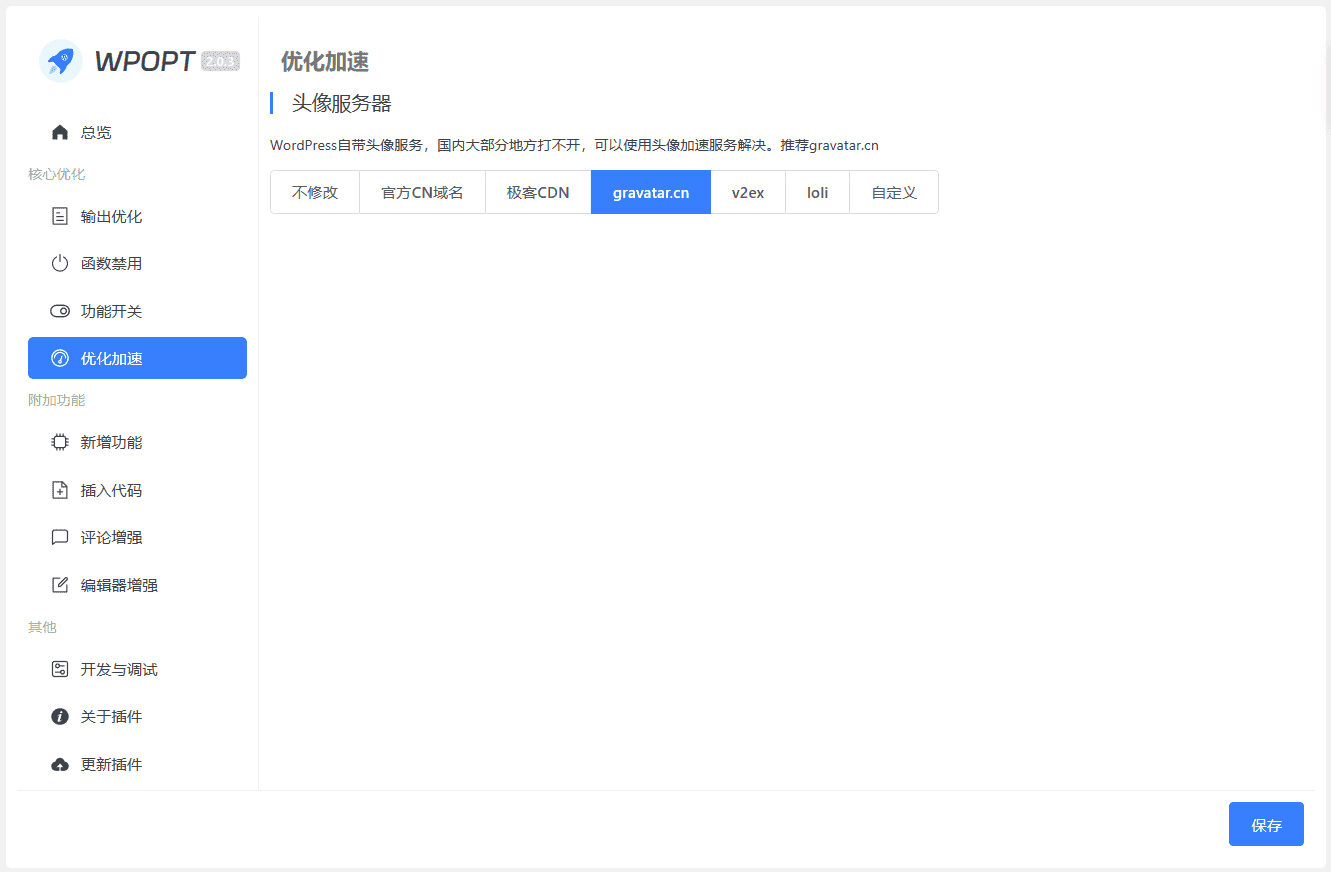Image resolution: width=1331 pixels, height=872 pixels.
Task: Select the 总览 home icon
Action: pyautogui.click(x=60, y=131)
